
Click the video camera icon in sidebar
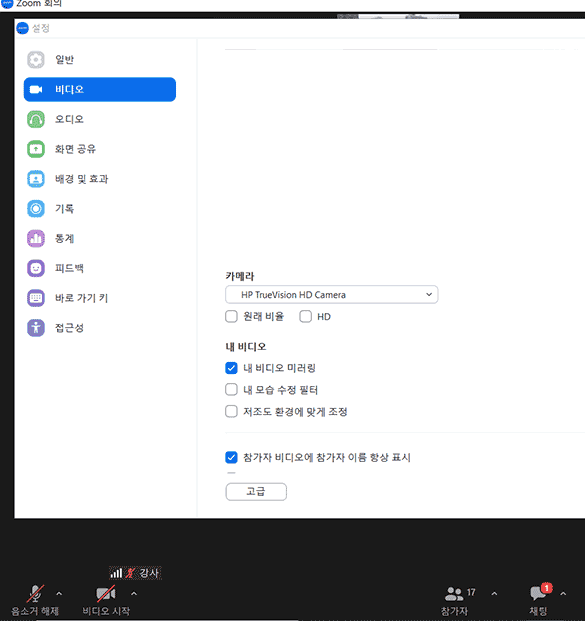(x=36, y=90)
